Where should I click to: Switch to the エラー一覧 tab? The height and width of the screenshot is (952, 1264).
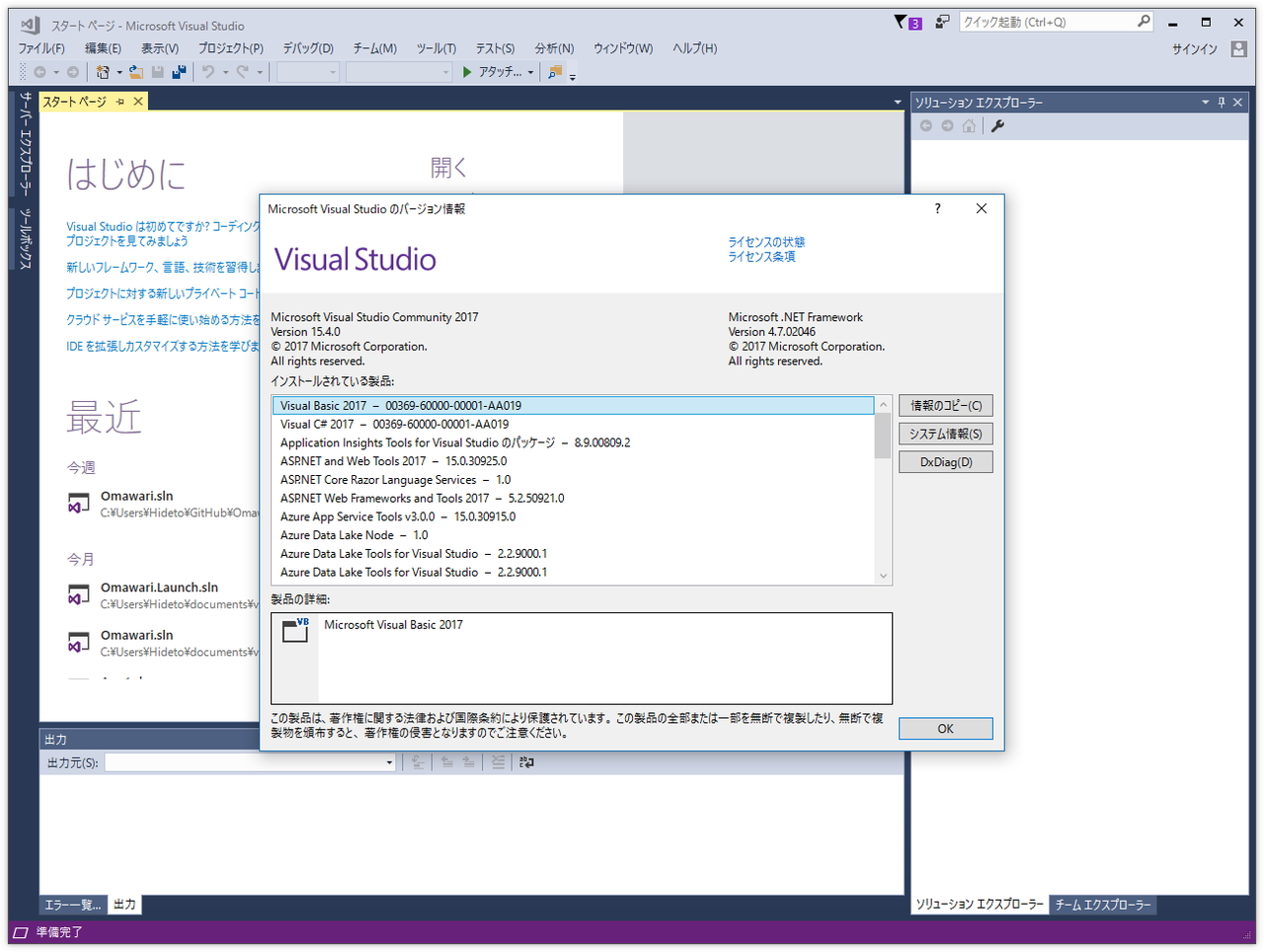pyautogui.click(x=71, y=904)
